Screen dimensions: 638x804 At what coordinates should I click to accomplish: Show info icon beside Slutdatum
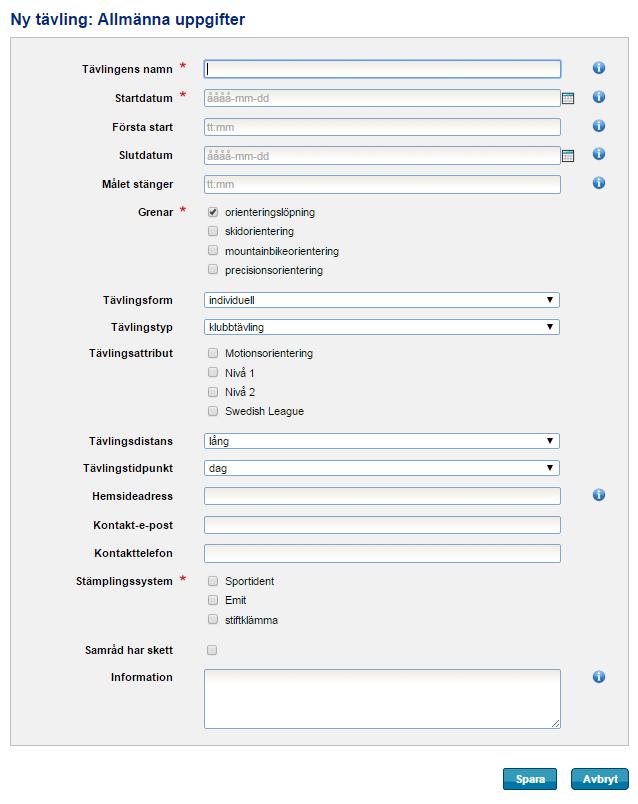(x=599, y=154)
